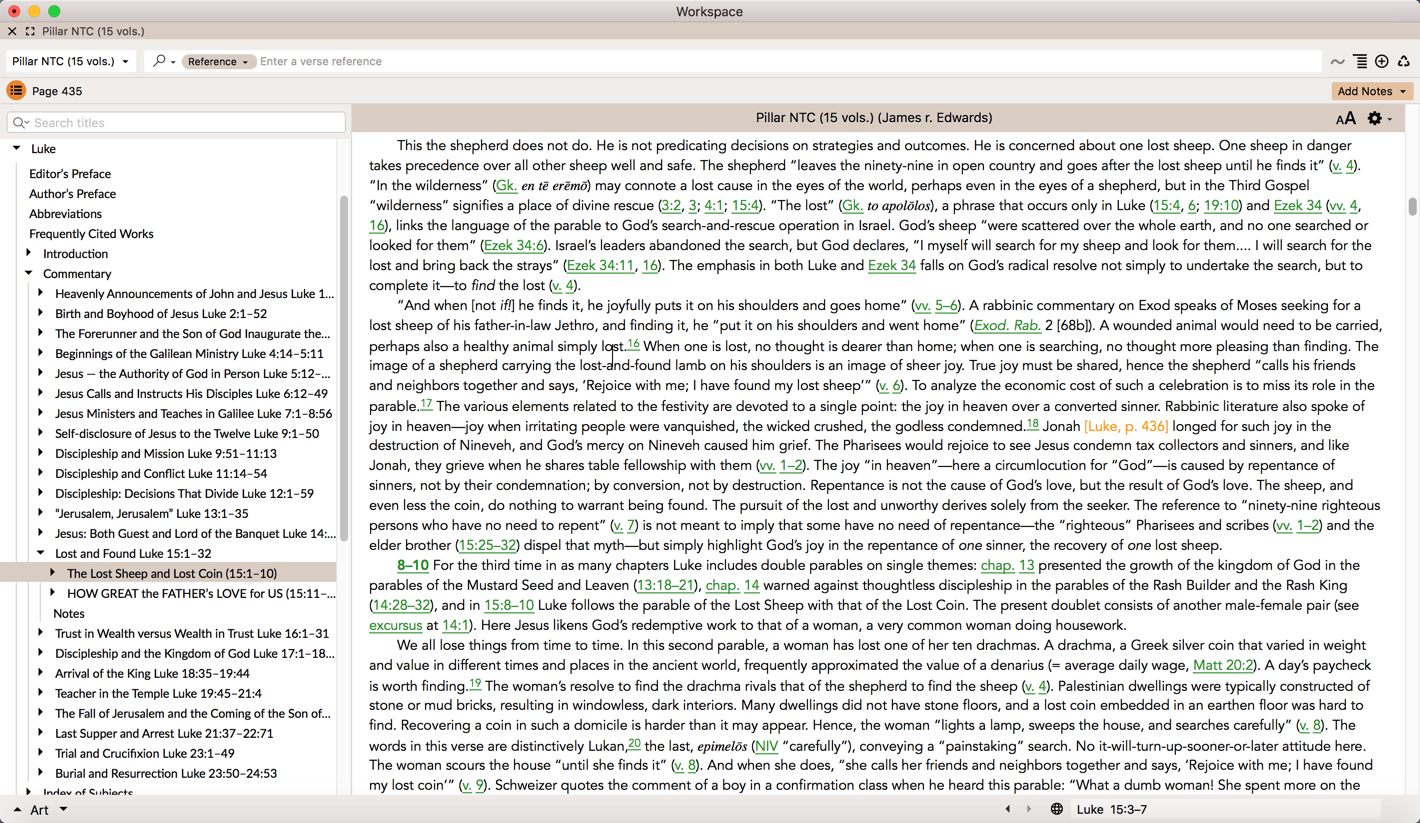Click the main text vertical scrollbar
The width and height of the screenshot is (1420, 823).
coord(1412,207)
